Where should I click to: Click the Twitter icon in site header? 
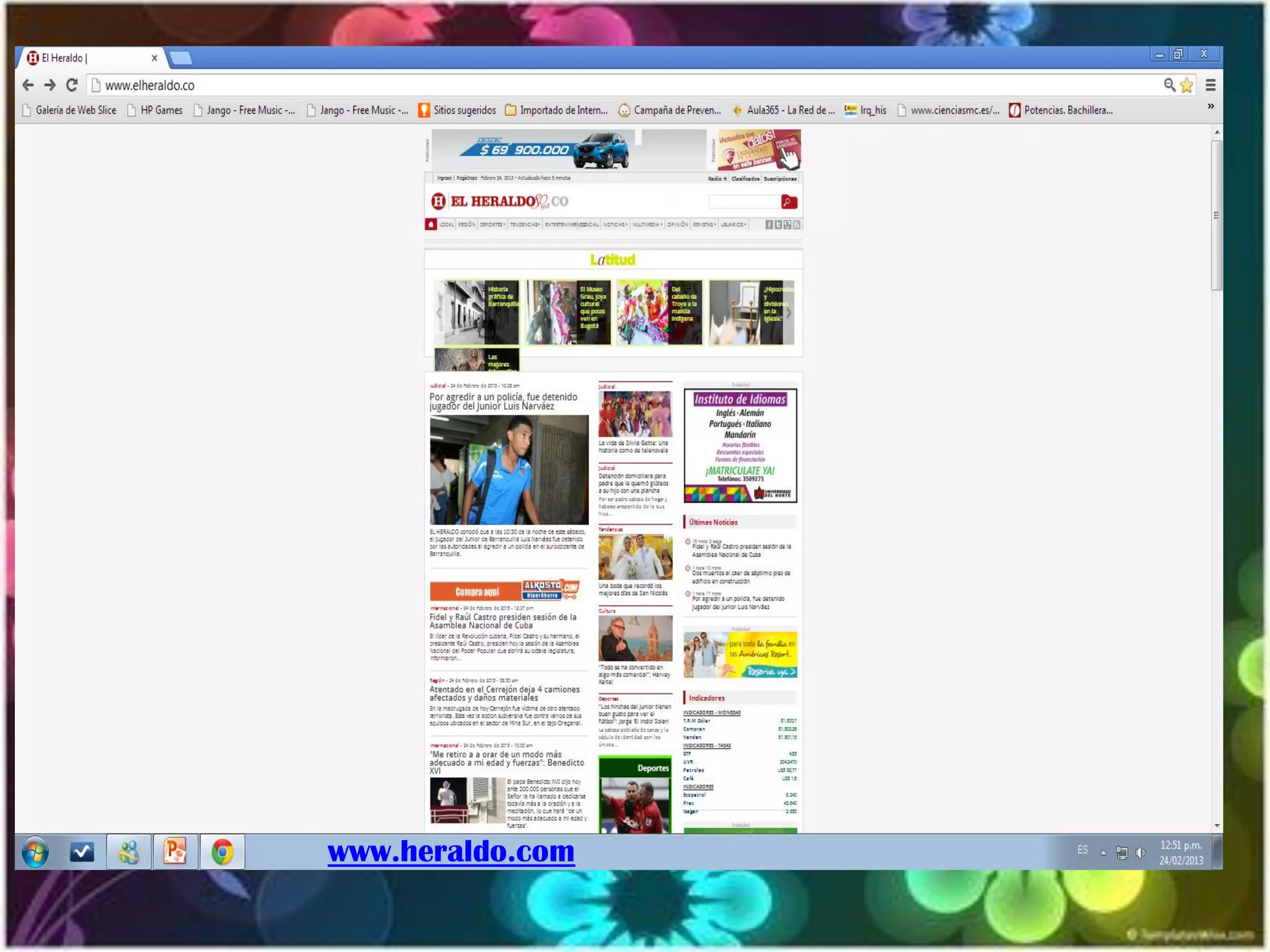(778, 224)
